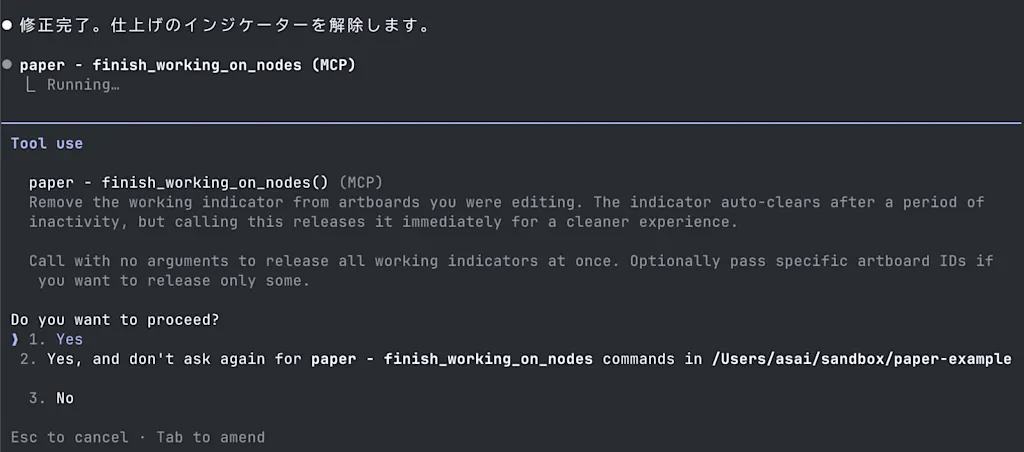Click the "Call with no arguments" description paragraph
This screenshot has width=1024, height=452.
(511, 270)
